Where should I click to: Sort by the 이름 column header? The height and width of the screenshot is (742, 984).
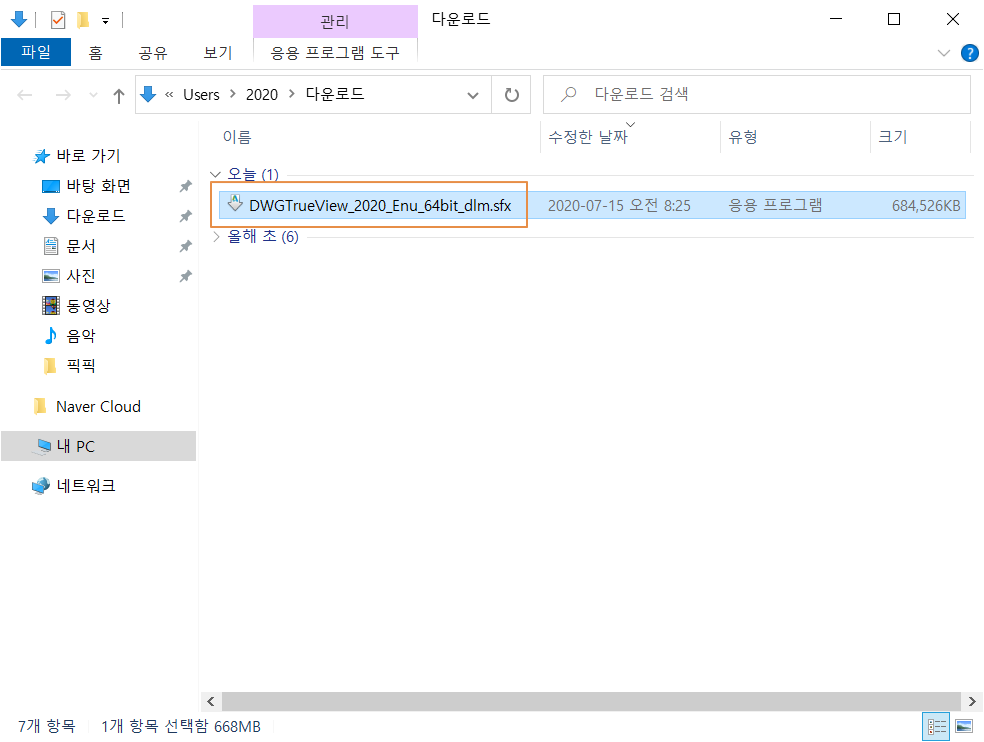pyautogui.click(x=237, y=137)
